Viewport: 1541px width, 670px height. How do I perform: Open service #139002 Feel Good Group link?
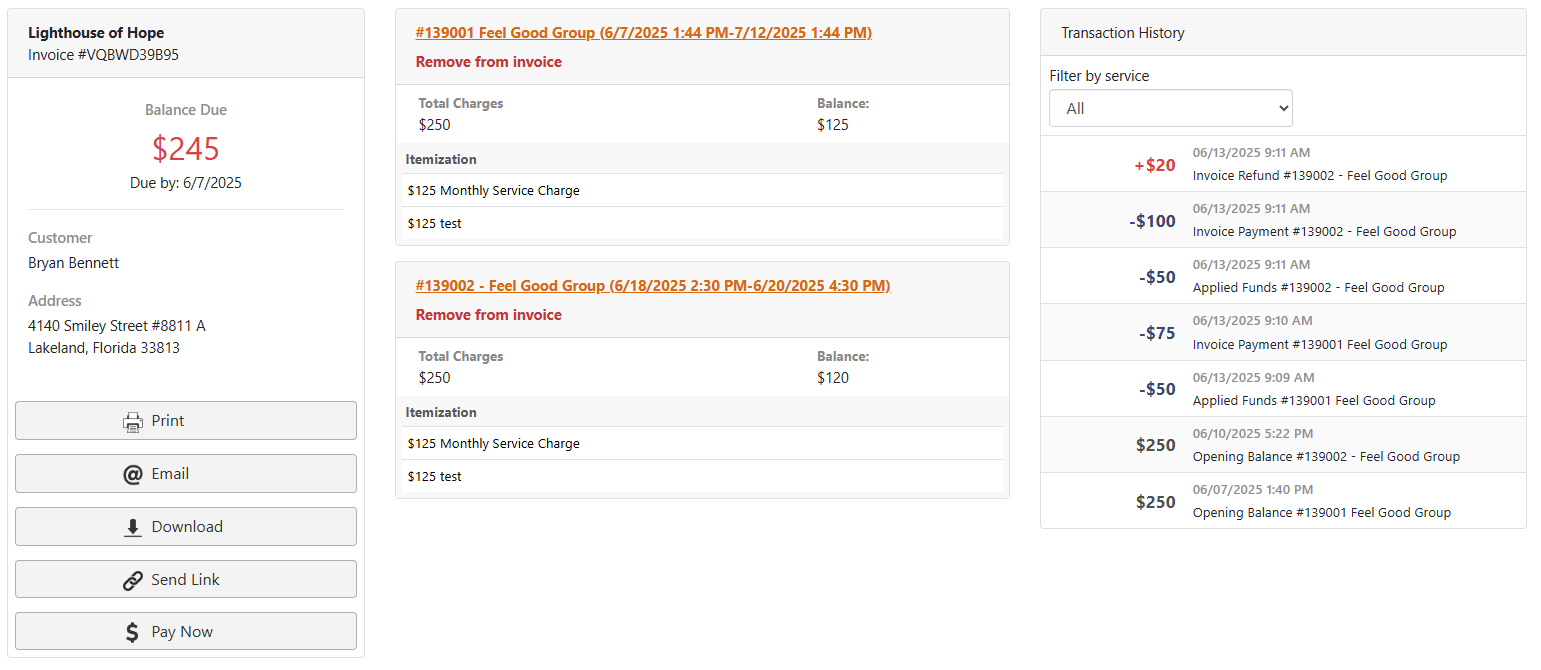(653, 285)
